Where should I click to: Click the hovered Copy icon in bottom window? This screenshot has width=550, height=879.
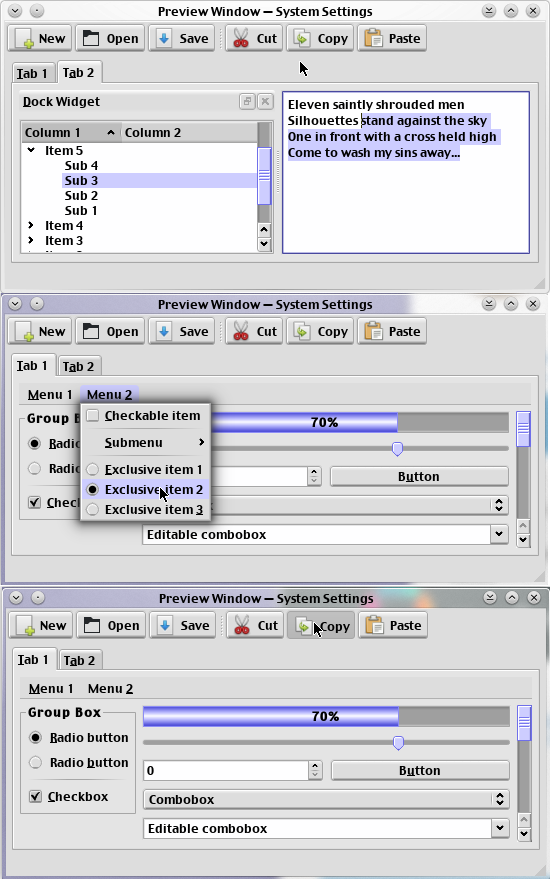303,626
